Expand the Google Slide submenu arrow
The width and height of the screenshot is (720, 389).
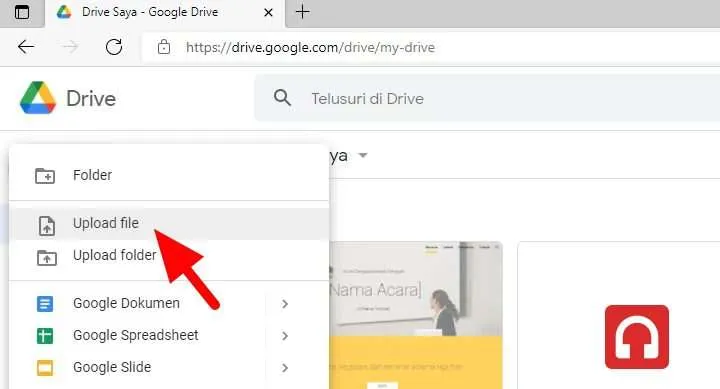click(x=285, y=368)
